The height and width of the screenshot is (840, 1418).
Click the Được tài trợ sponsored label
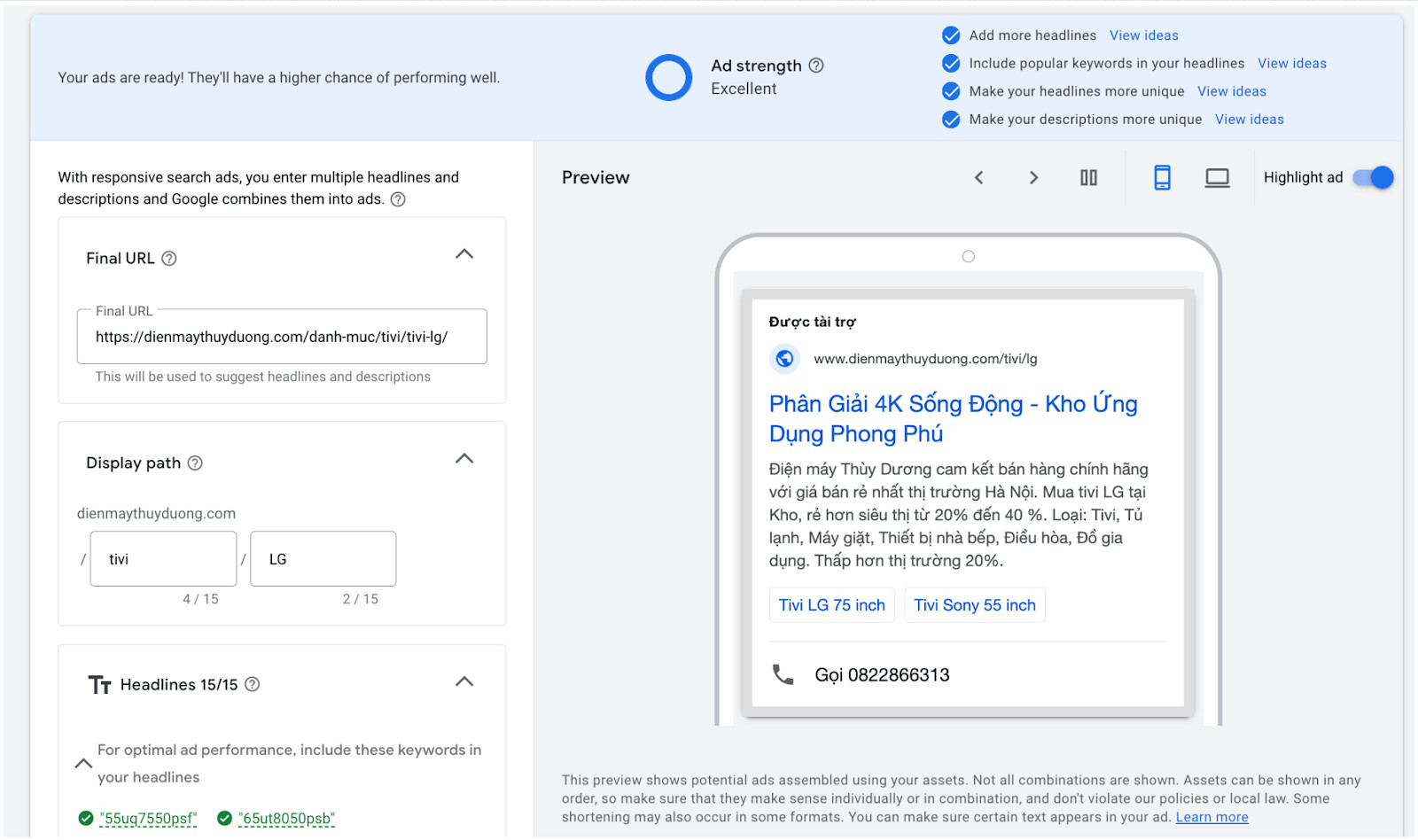(813, 323)
